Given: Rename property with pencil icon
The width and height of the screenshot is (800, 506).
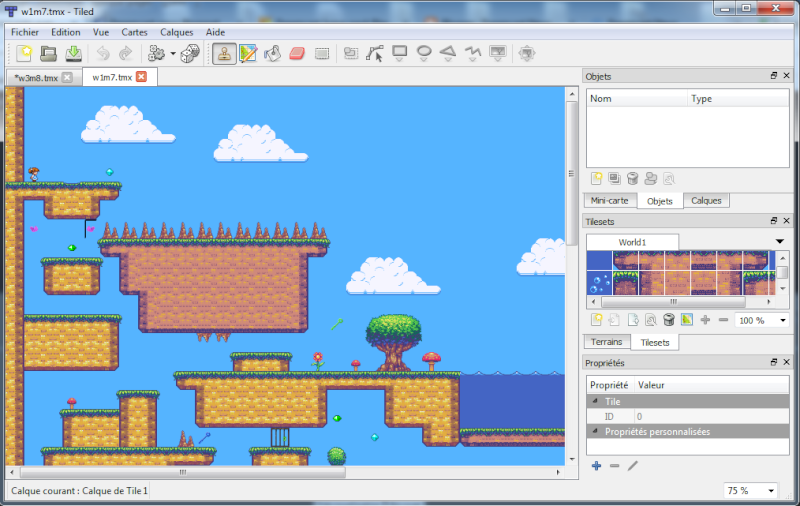Looking at the screenshot, I should (633, 466).
